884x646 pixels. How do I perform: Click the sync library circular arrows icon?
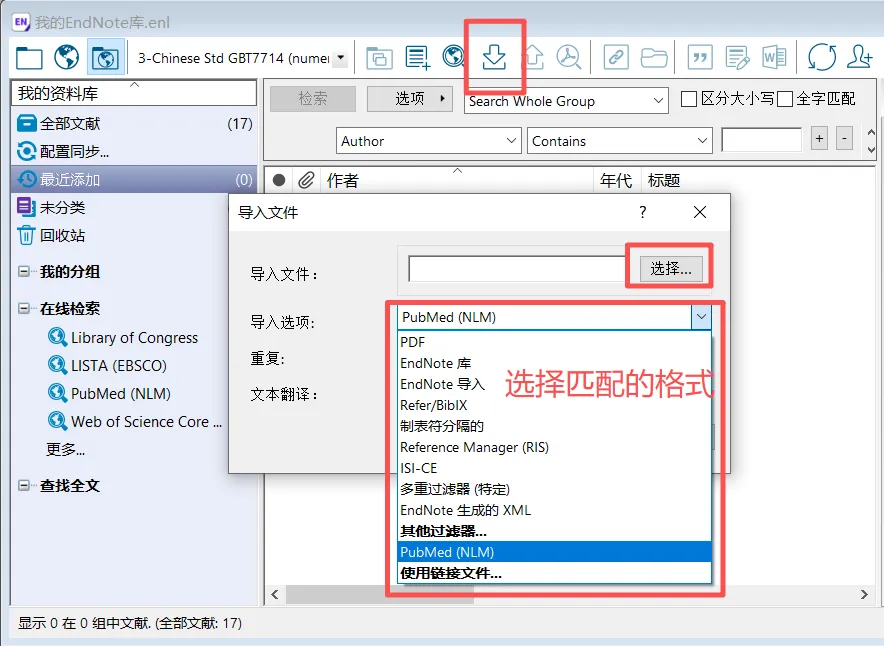(x=822, y=57)
